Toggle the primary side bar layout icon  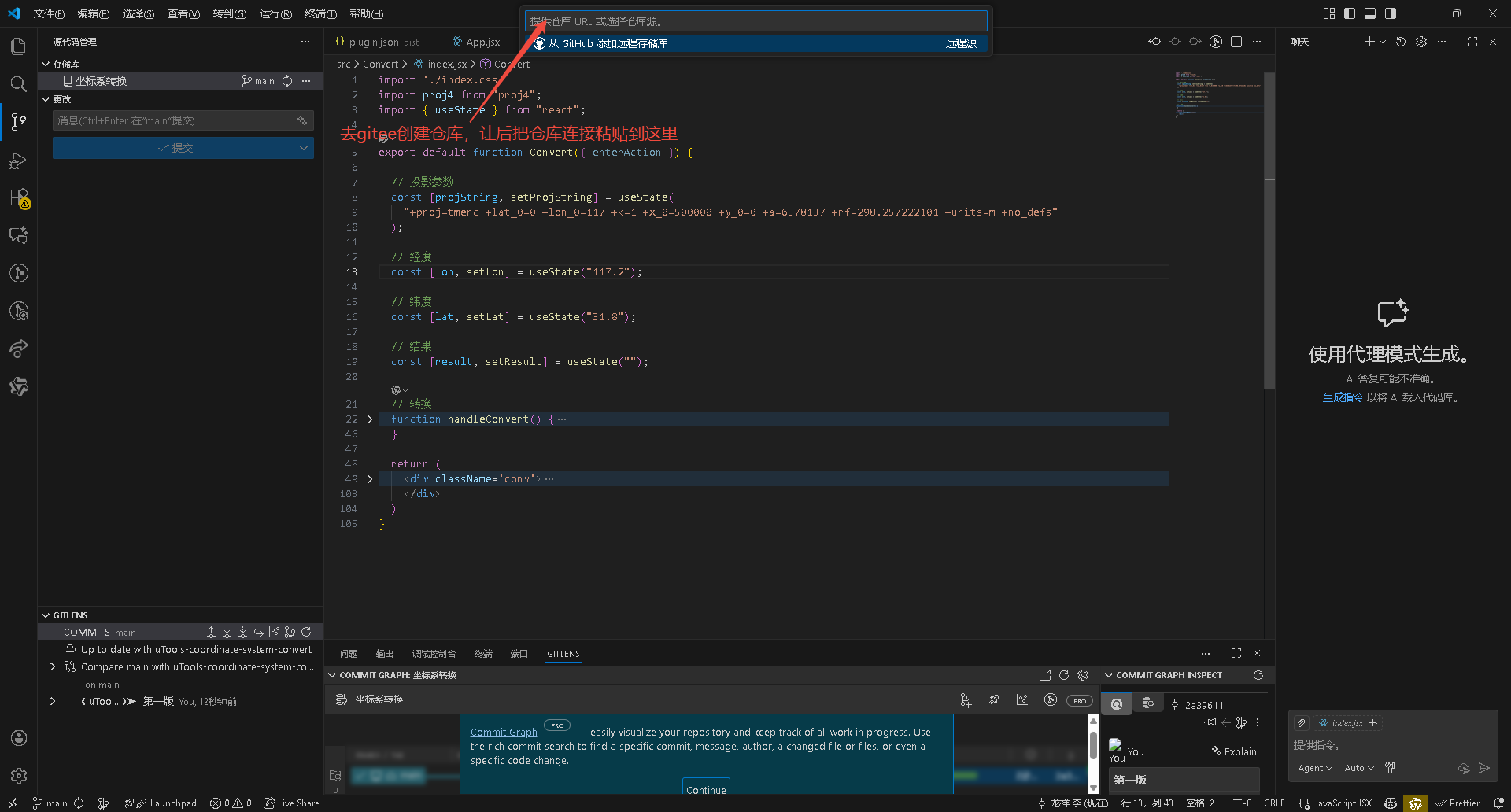point(1350,13)
